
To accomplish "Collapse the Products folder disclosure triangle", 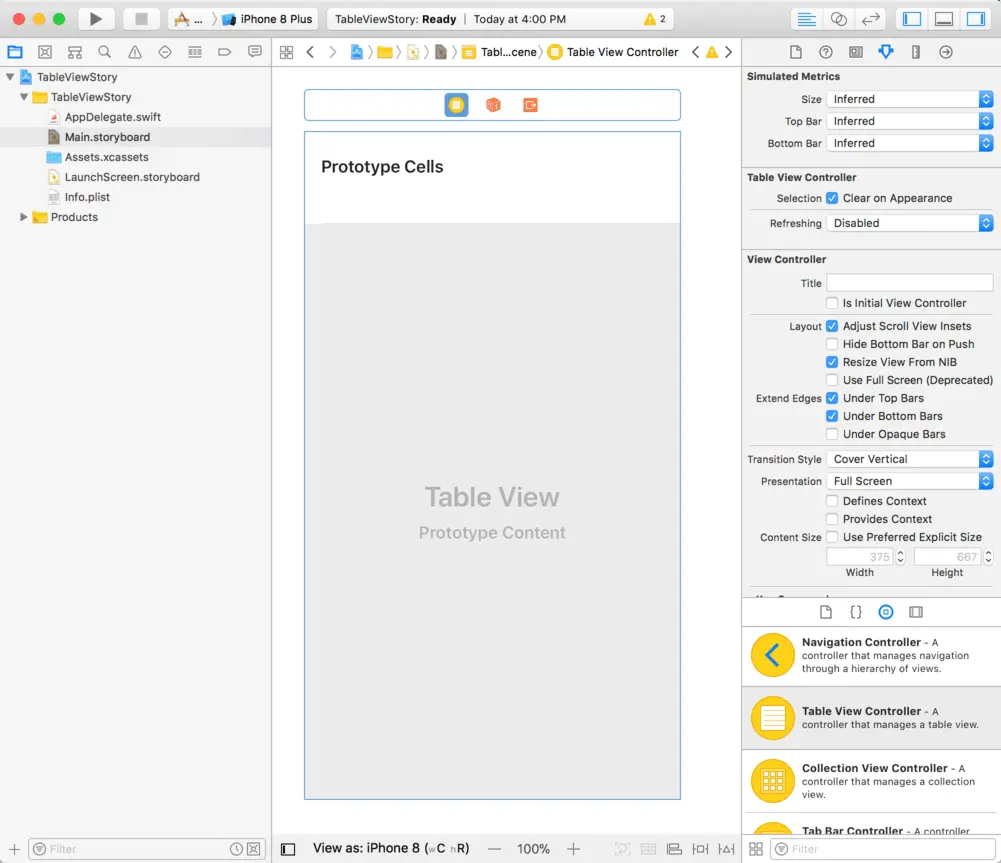I will coord(24,217).
